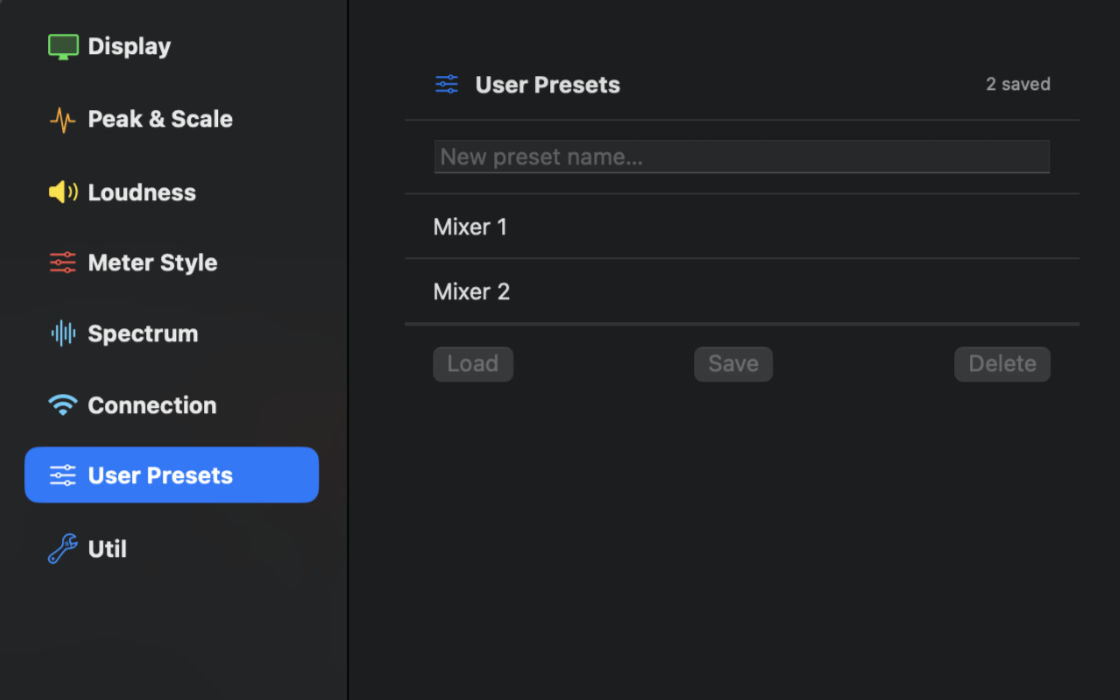The height and width of the screenshot is (700, 1120).
Task: Open the Loudness settings page
Action: pyautogui.click(x=140, y=191)
